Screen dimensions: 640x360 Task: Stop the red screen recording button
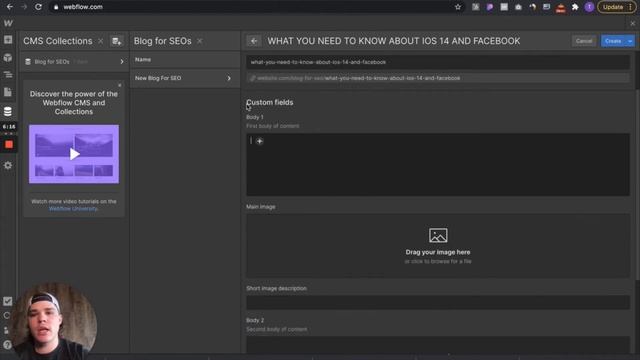9,144
